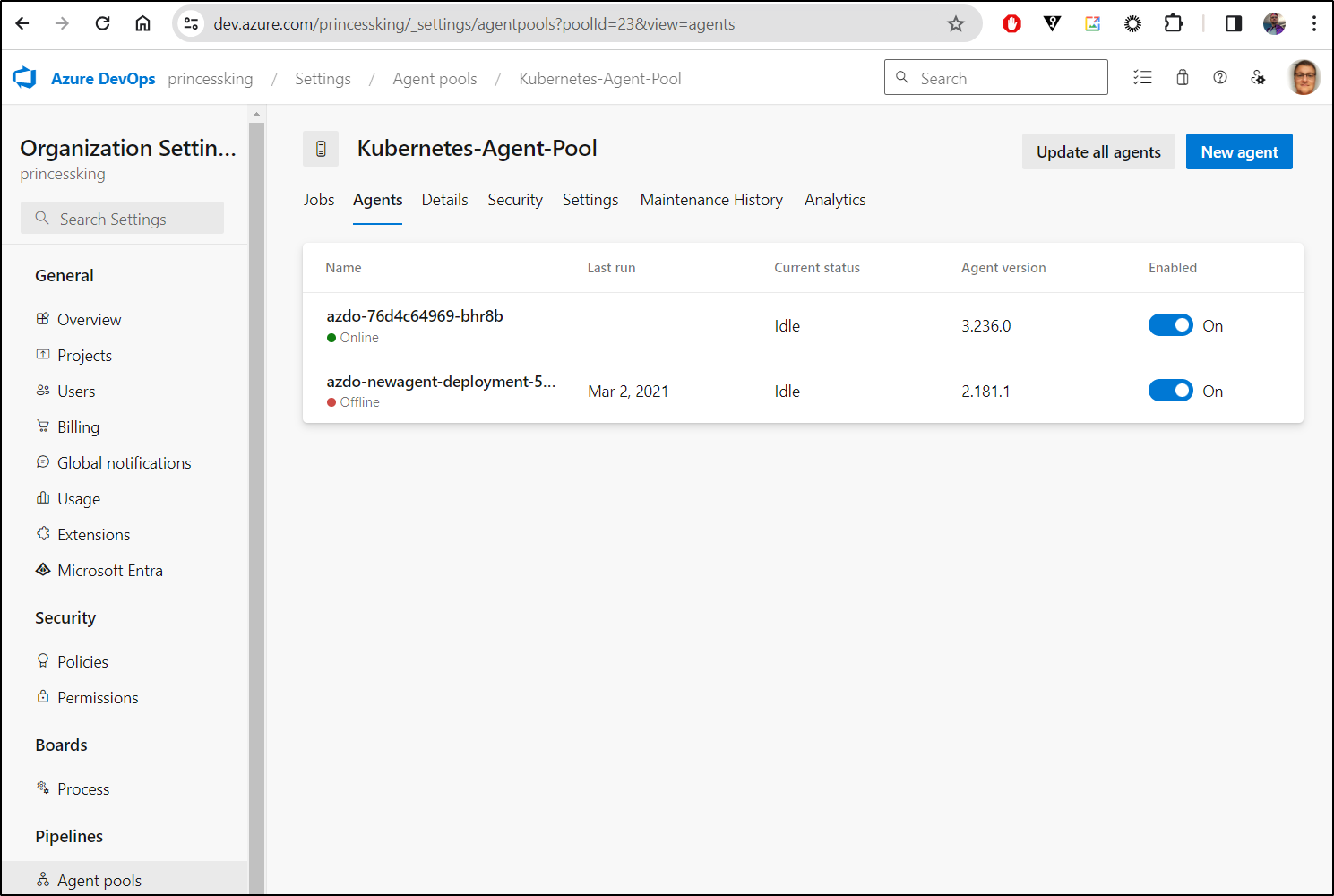
Task: Click the colorful image extension icon
Action: 1092,23
